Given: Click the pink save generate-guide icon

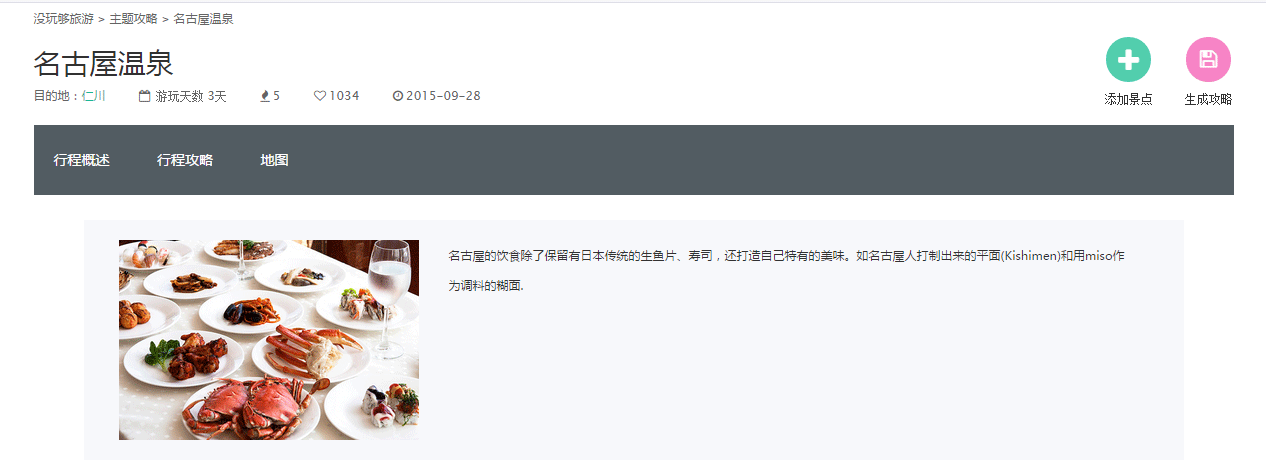Looking at the screenshot, I should pyautogui.click(x=1208, y=59).
